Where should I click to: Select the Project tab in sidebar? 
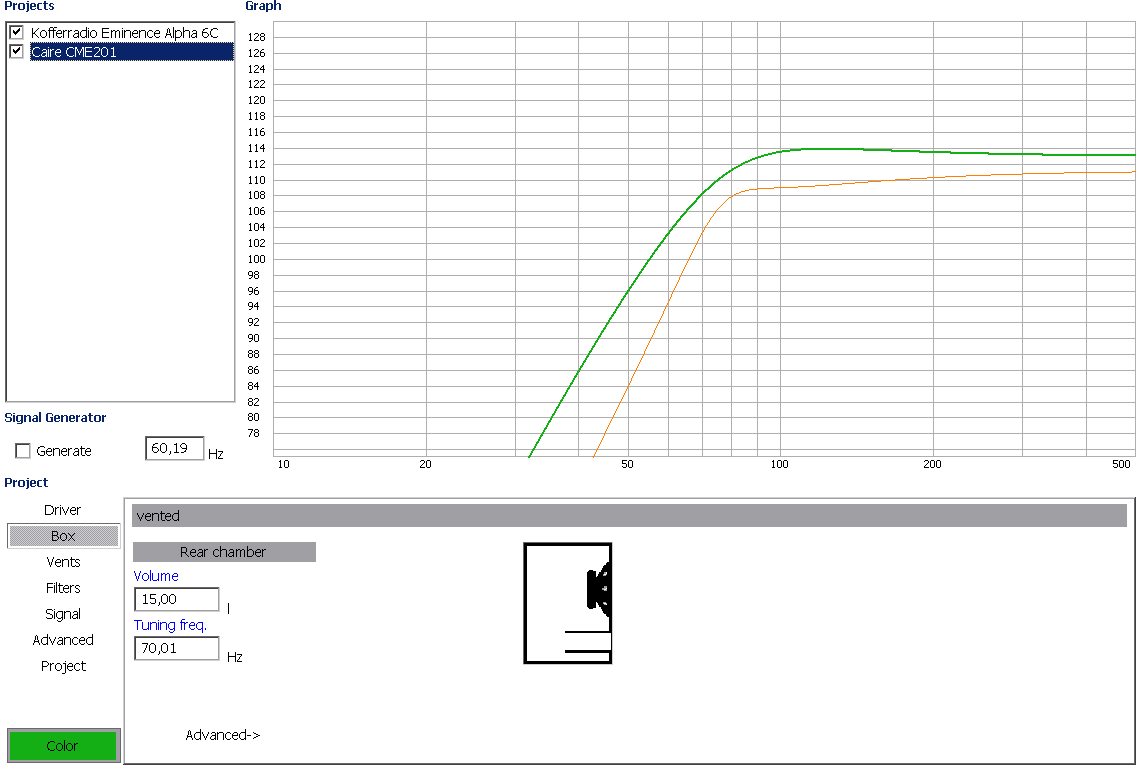point(63,666)
